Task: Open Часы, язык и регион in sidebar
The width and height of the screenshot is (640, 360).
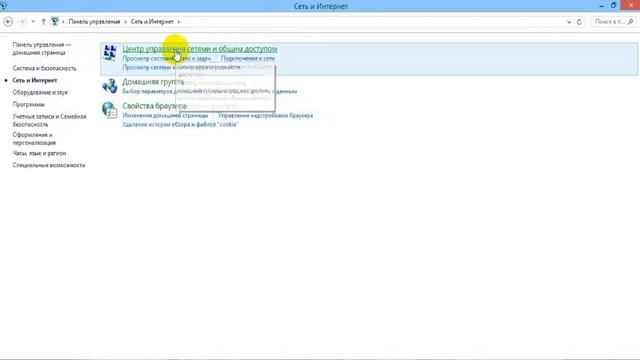Action: tap(39, 153)
